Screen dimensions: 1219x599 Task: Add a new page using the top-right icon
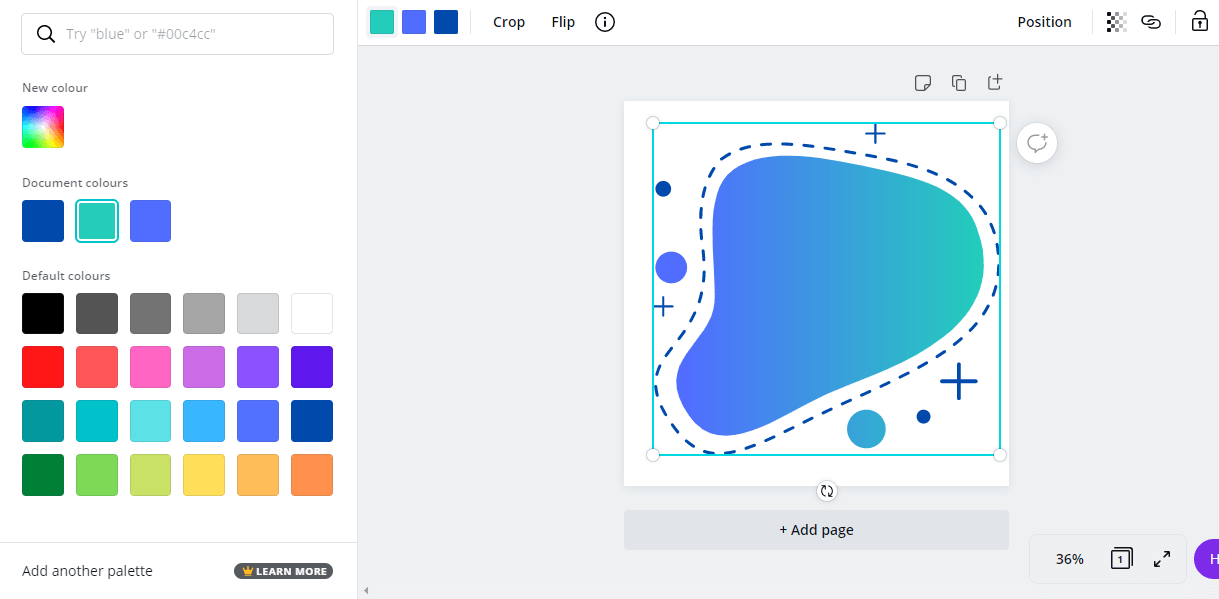[x=994, y=83]
